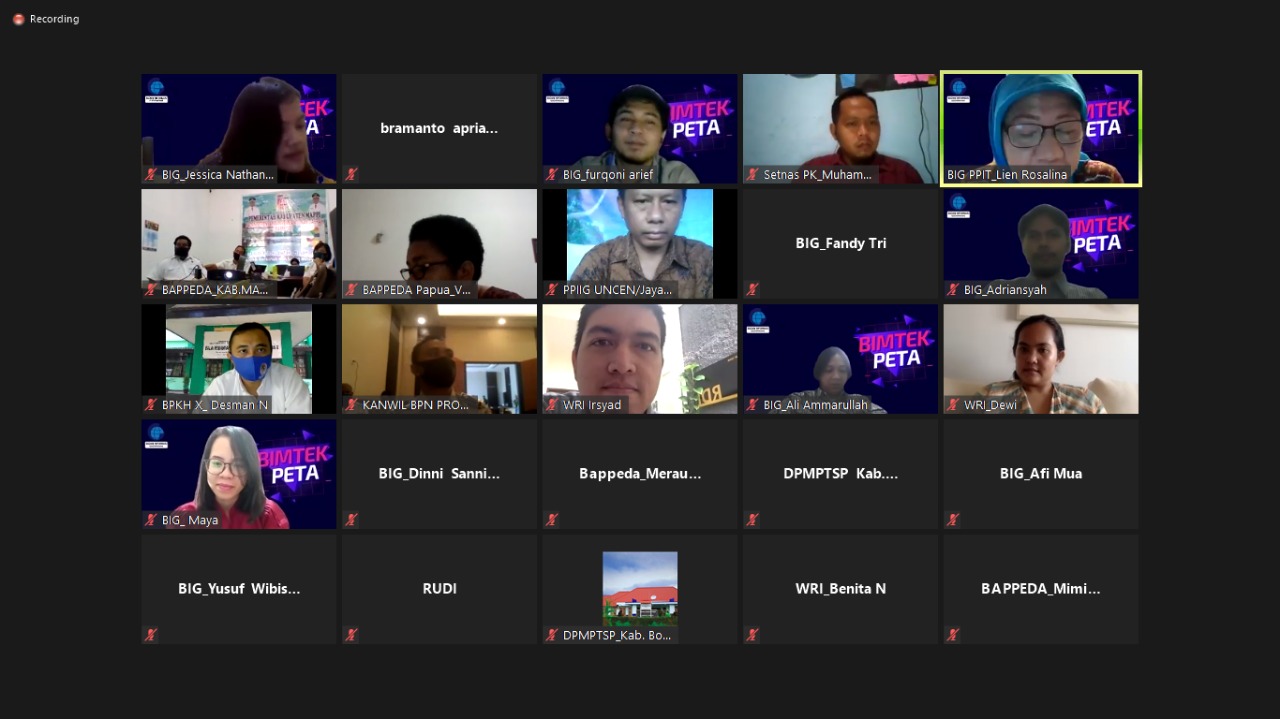Click muted mic icon on WRI_Benita N tile

point(752,635)
